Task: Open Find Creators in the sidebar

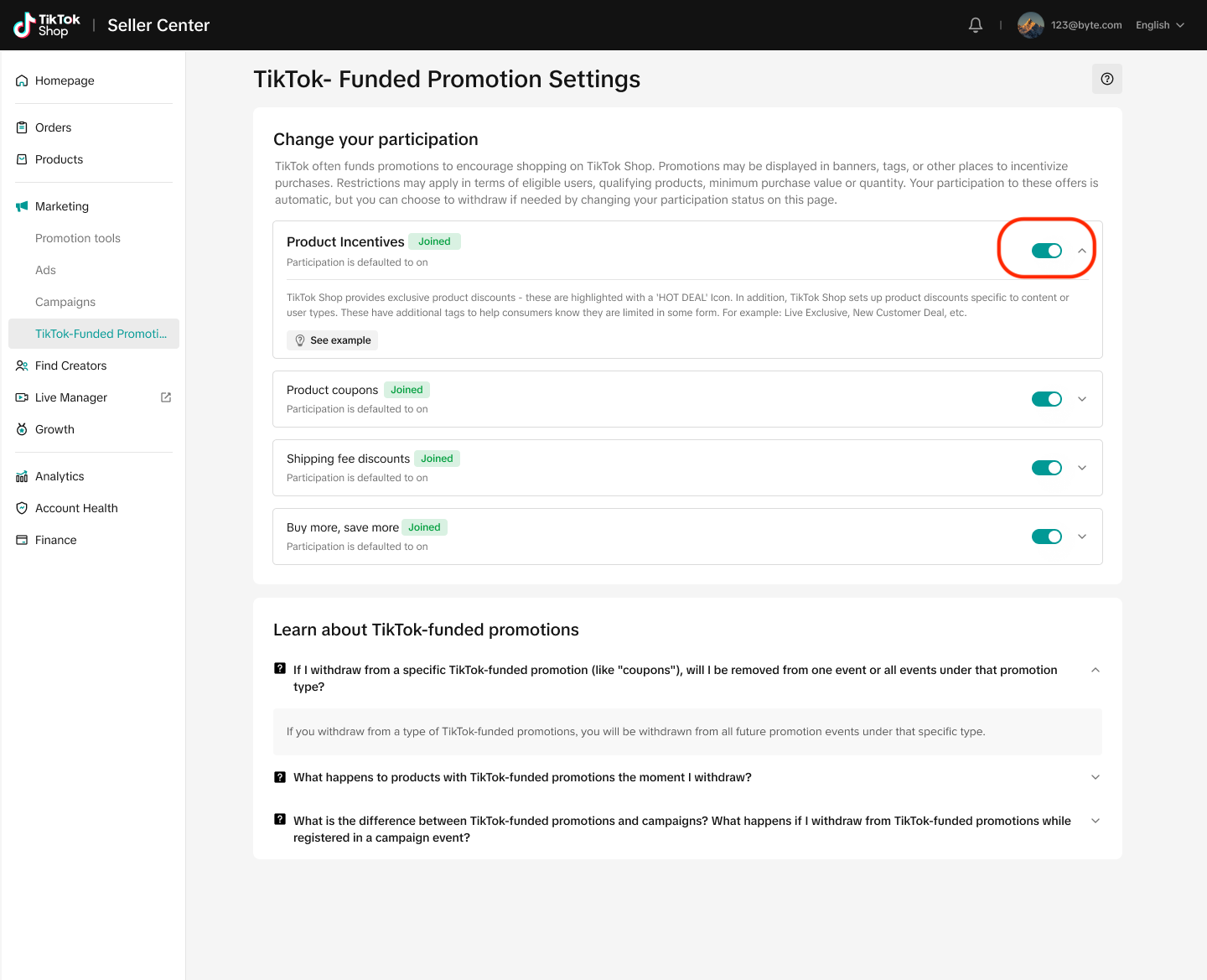Action: (70, 366)
